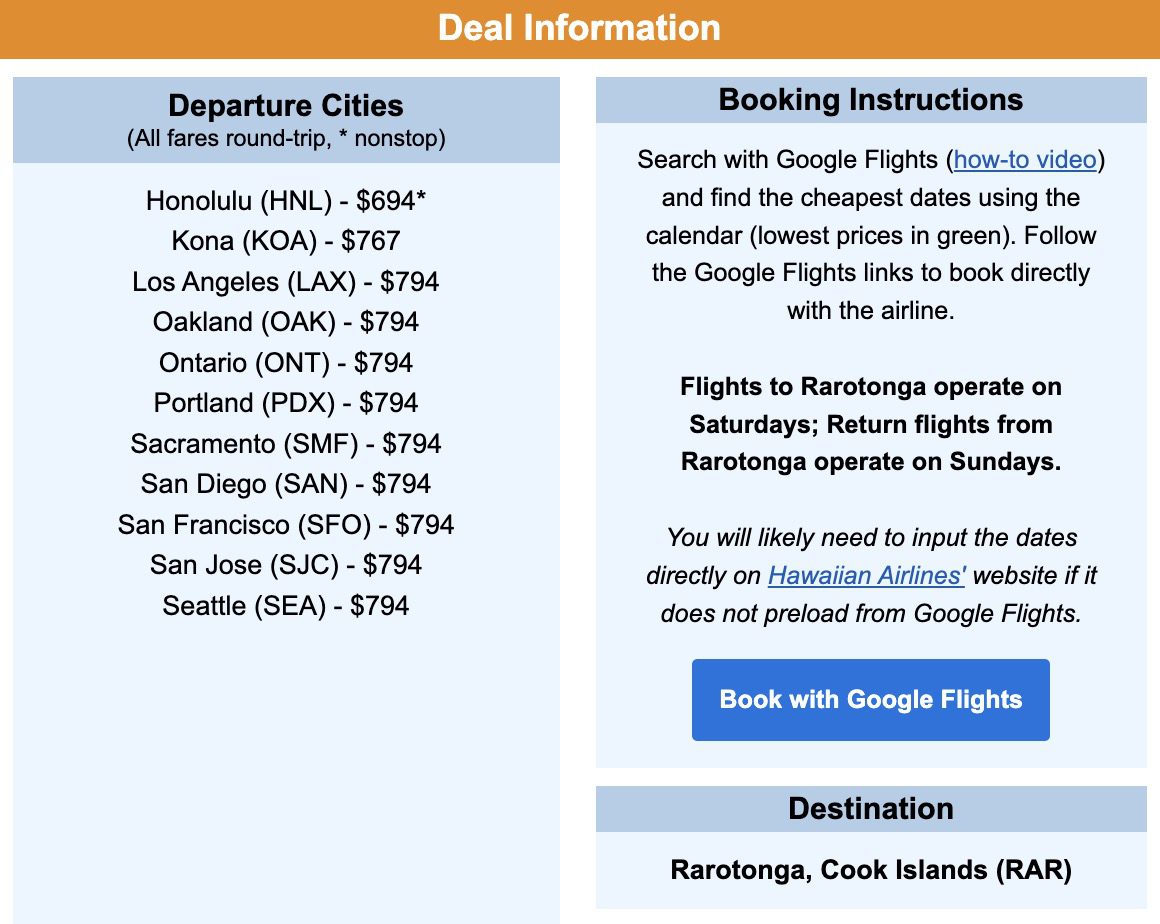The width and height of the screenshot is (1160, 924).
Task: Click the Book with Google Flights button
Action: pyautogui.click(x=870, y=699)
